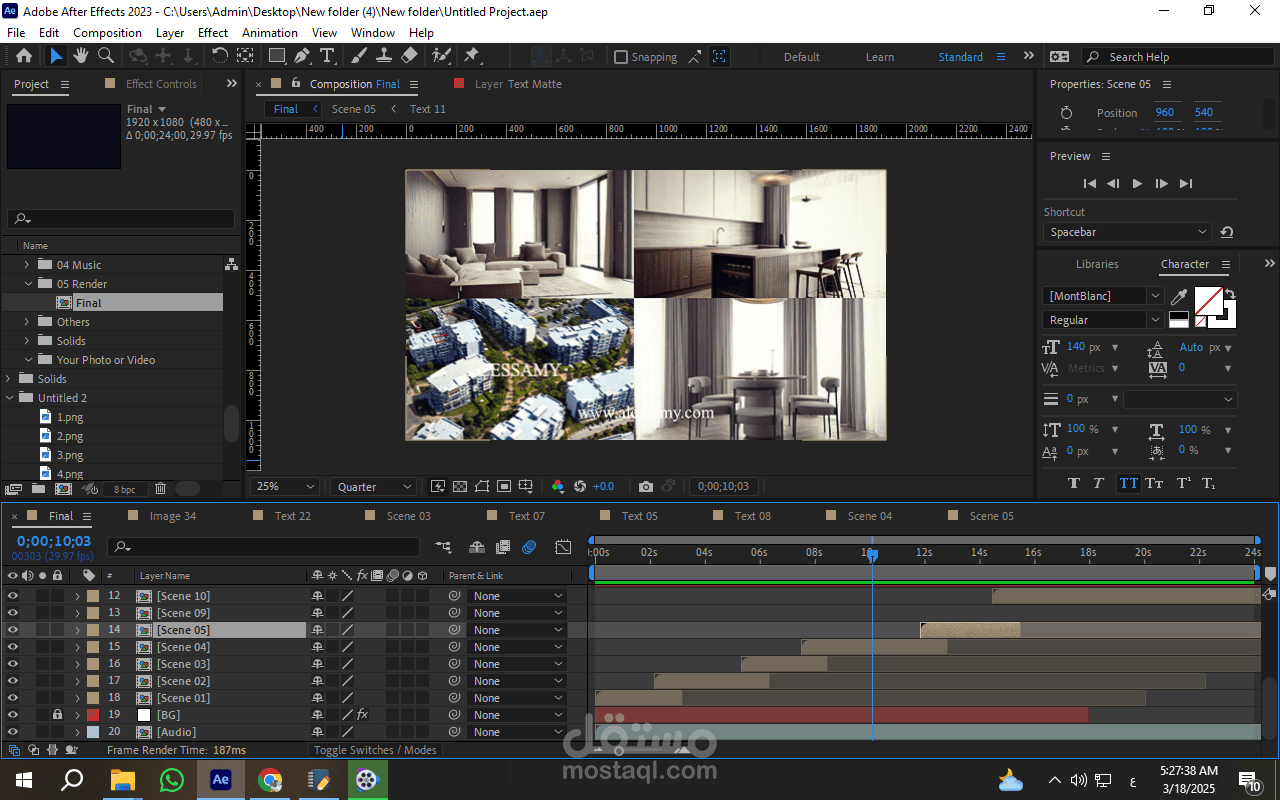Screen dimensions: 1280x800
Task: Pick the Puppet Pin tool
Action: coord(471,56)
